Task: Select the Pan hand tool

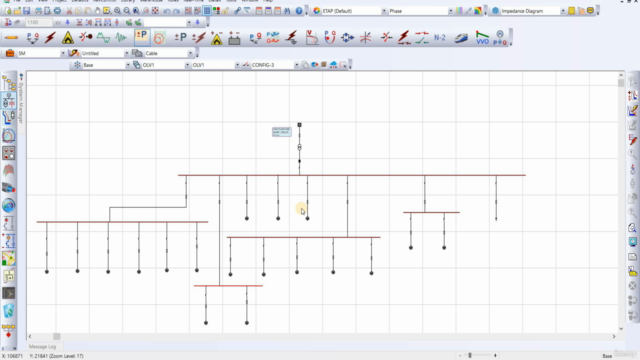Action: 97,11
